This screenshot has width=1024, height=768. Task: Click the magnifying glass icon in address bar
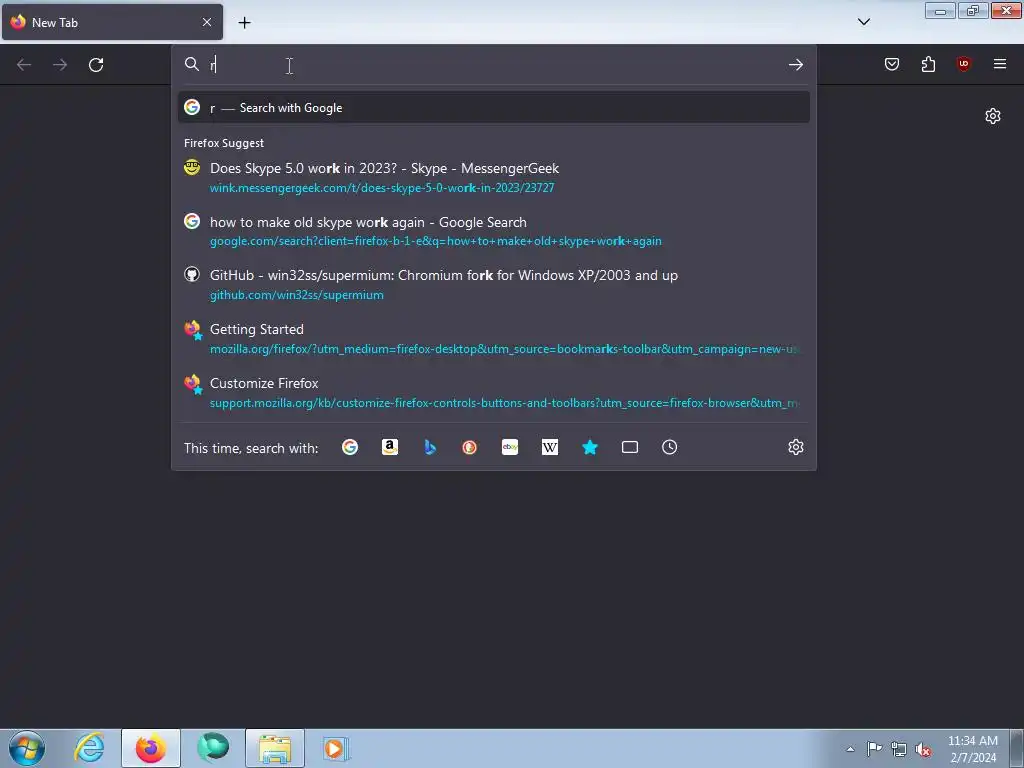coord(191,64)
